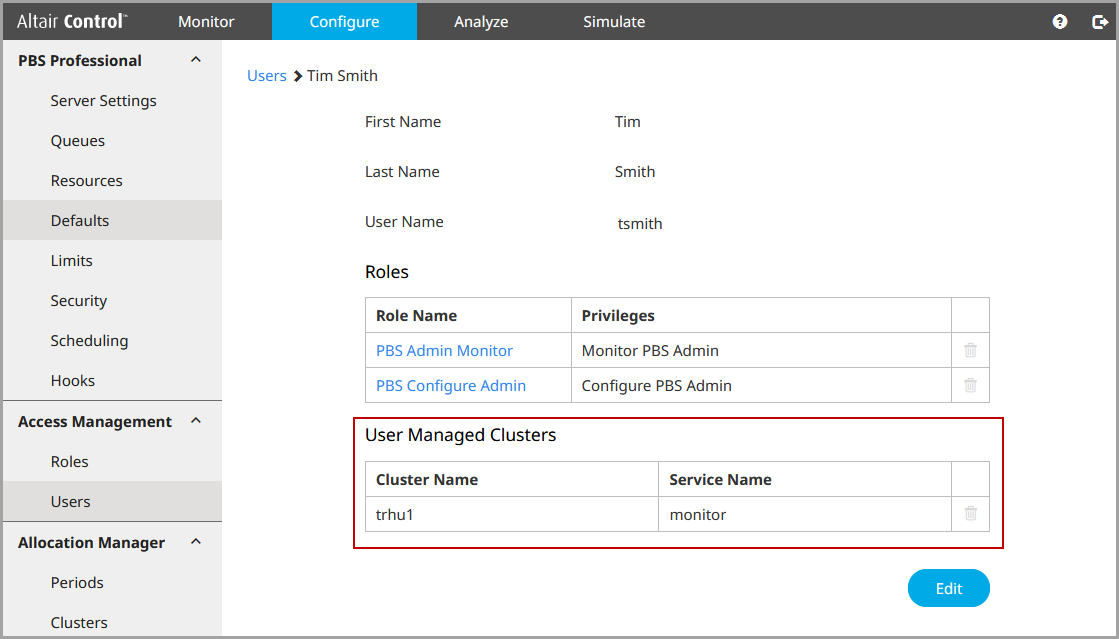Select Server Settings in the sidebar
The image size is (1119, 639).
103,101
